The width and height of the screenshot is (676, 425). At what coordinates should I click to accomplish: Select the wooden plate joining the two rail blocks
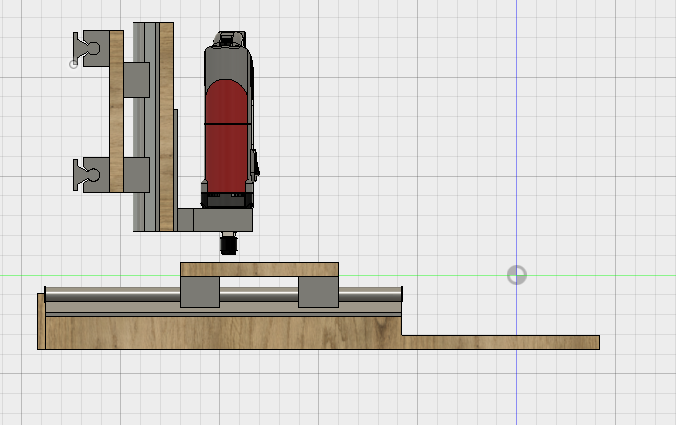click(x=116, y=111)
